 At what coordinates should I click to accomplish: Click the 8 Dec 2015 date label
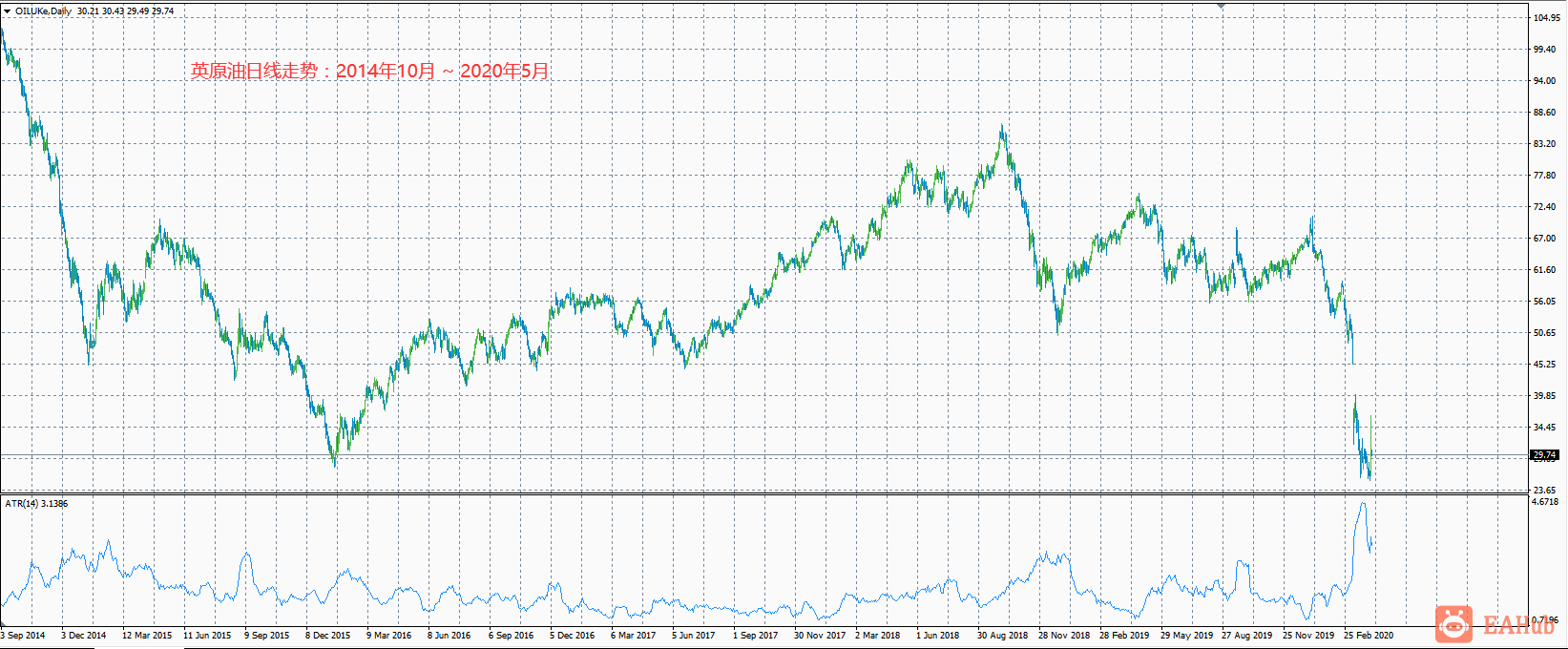(x=328, y=635)
